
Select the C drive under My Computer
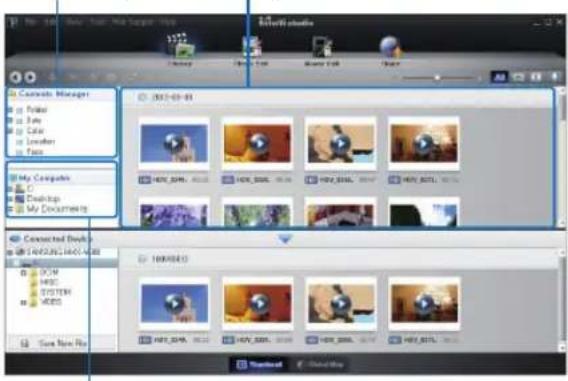(x=30, y=188)
